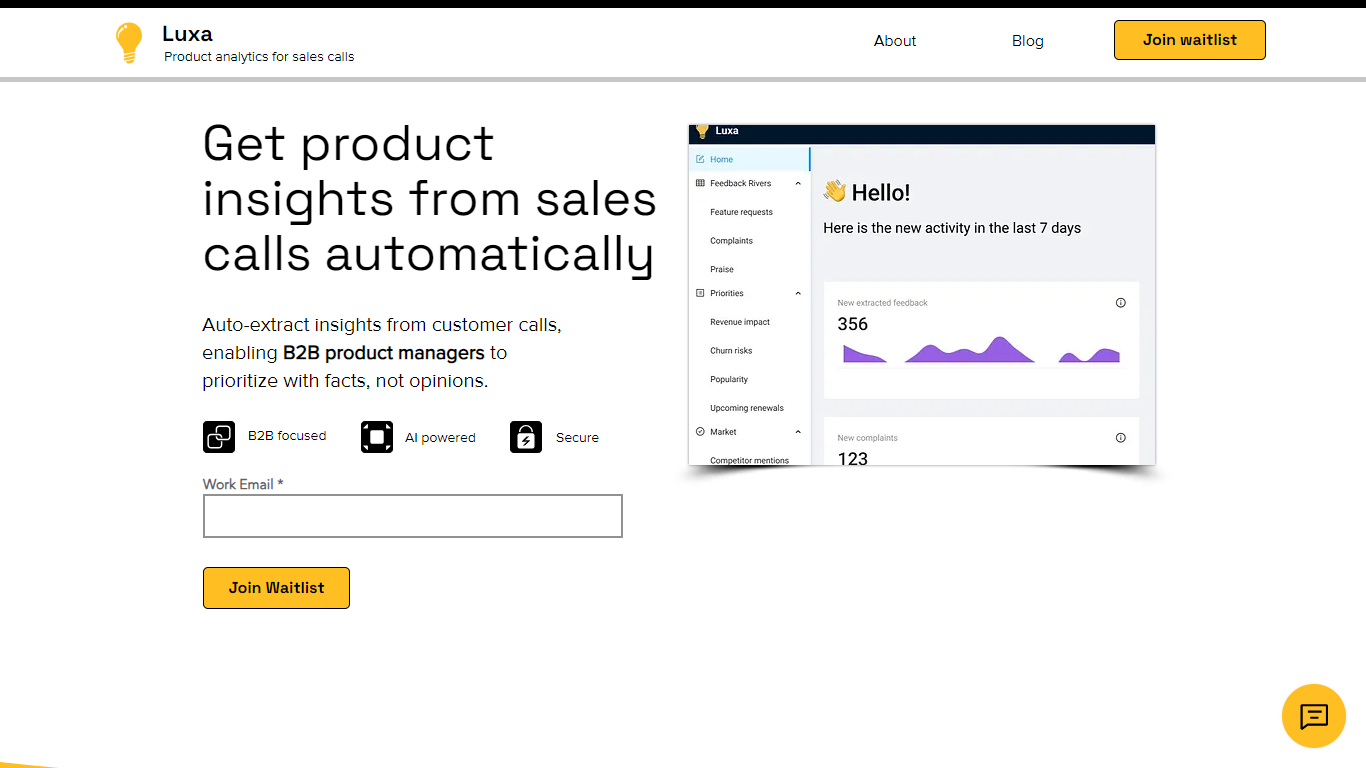Screen dimensions: 1366x768
Task: Click the Luxa lightbulb logo
Action: 128,42
